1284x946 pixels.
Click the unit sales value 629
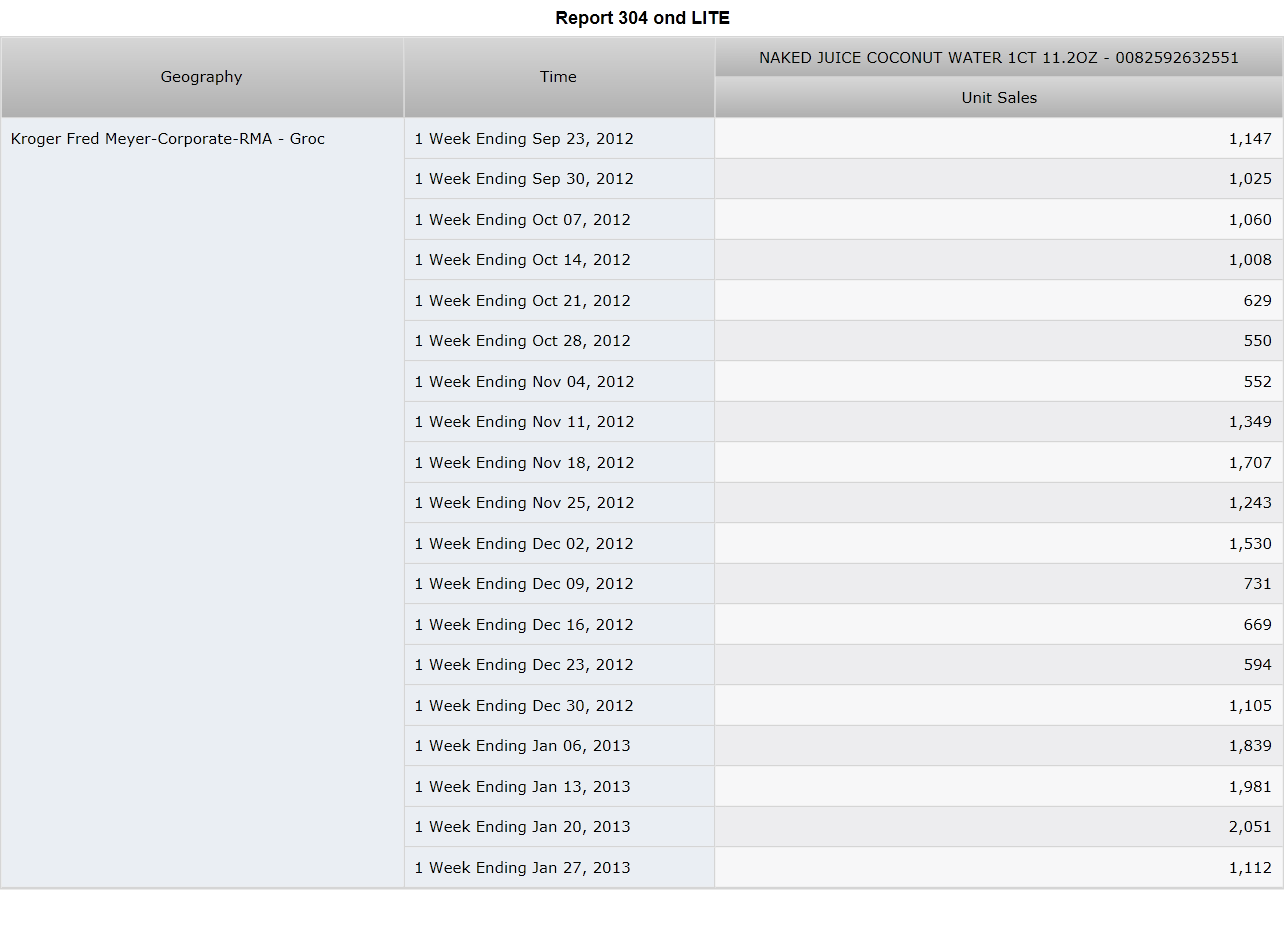1258,300
